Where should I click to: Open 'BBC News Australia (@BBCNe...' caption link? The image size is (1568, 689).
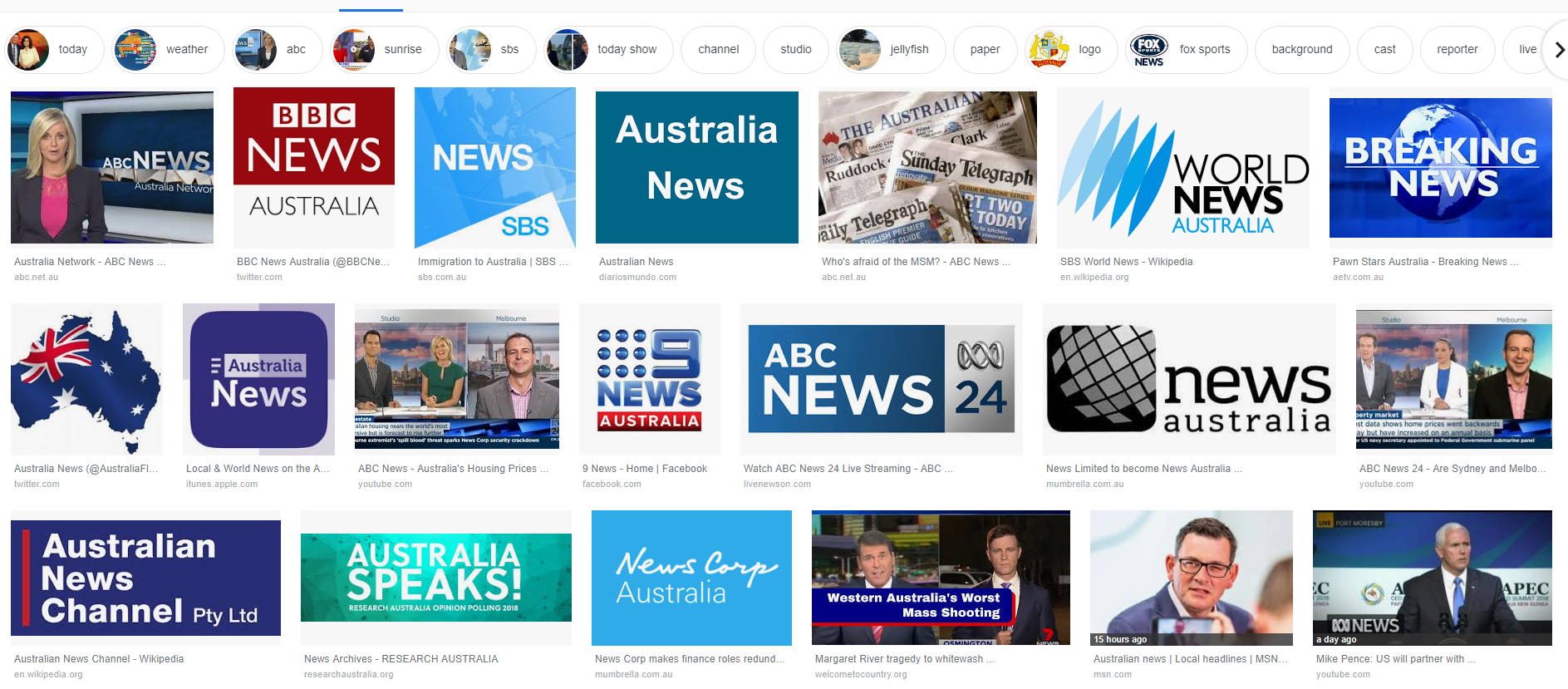coord(313,262)
